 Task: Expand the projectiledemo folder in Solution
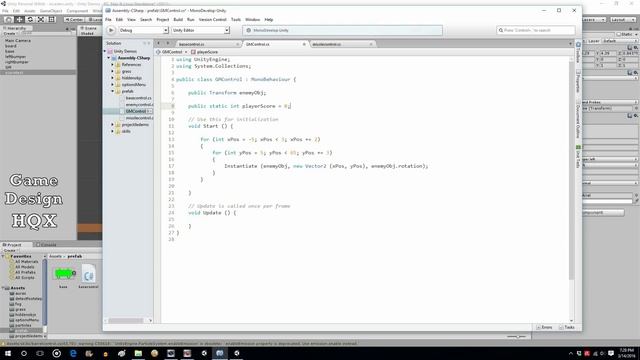point(113,124)
